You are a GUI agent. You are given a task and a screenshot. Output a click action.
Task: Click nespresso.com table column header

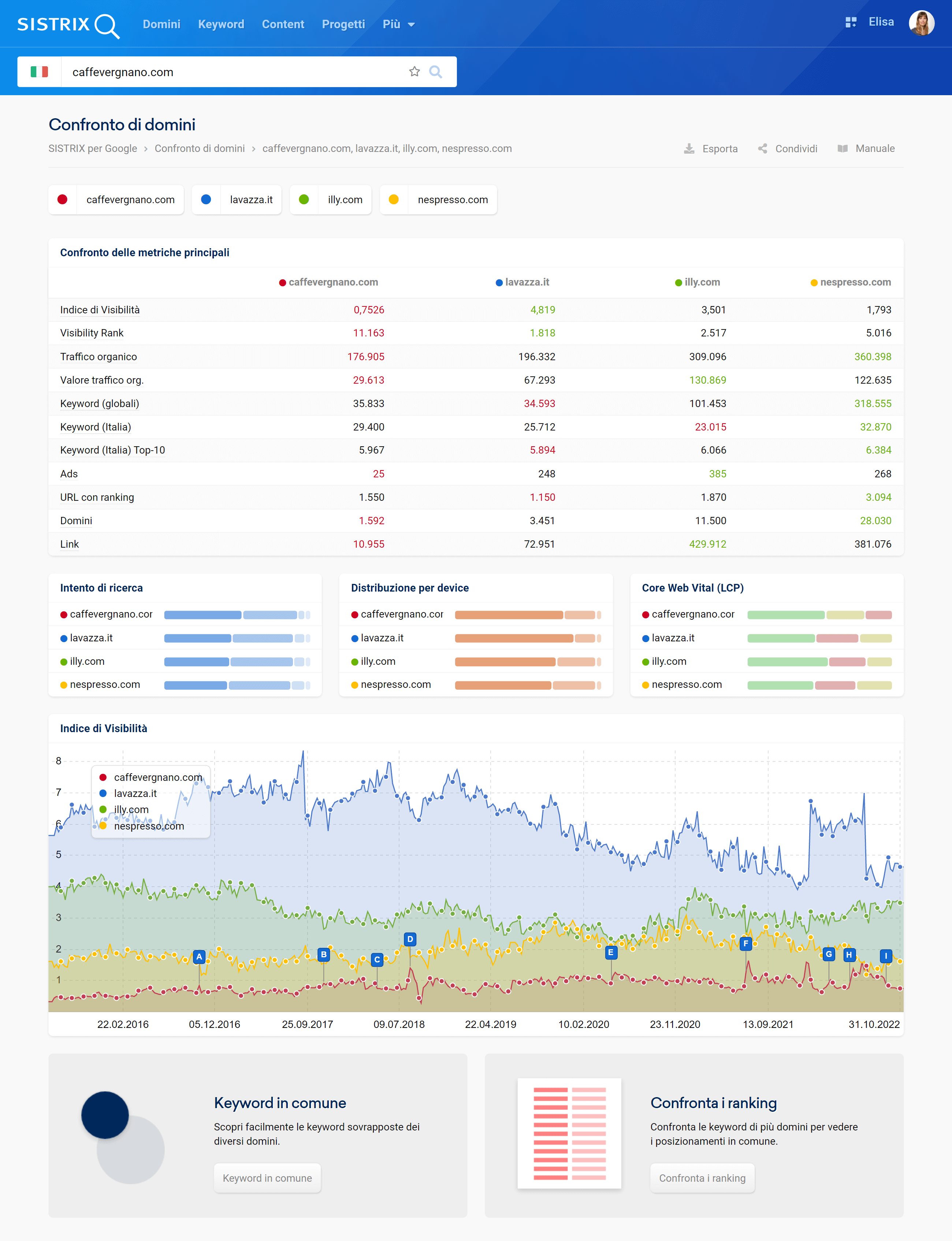(x=851, y=282)
